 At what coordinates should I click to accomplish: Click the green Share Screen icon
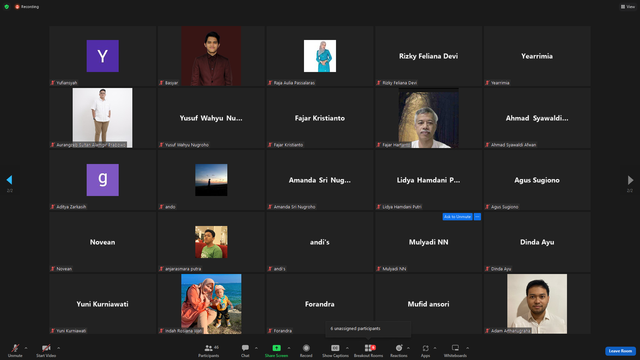276,348
